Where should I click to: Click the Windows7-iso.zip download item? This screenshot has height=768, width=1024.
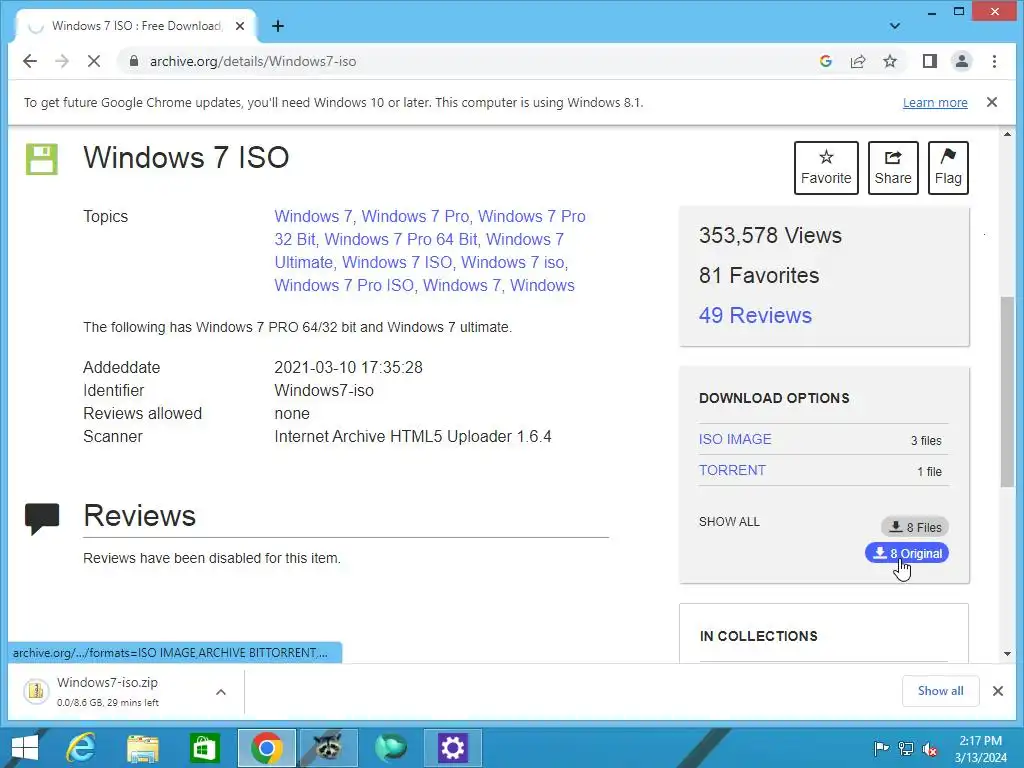coord(108,691)
